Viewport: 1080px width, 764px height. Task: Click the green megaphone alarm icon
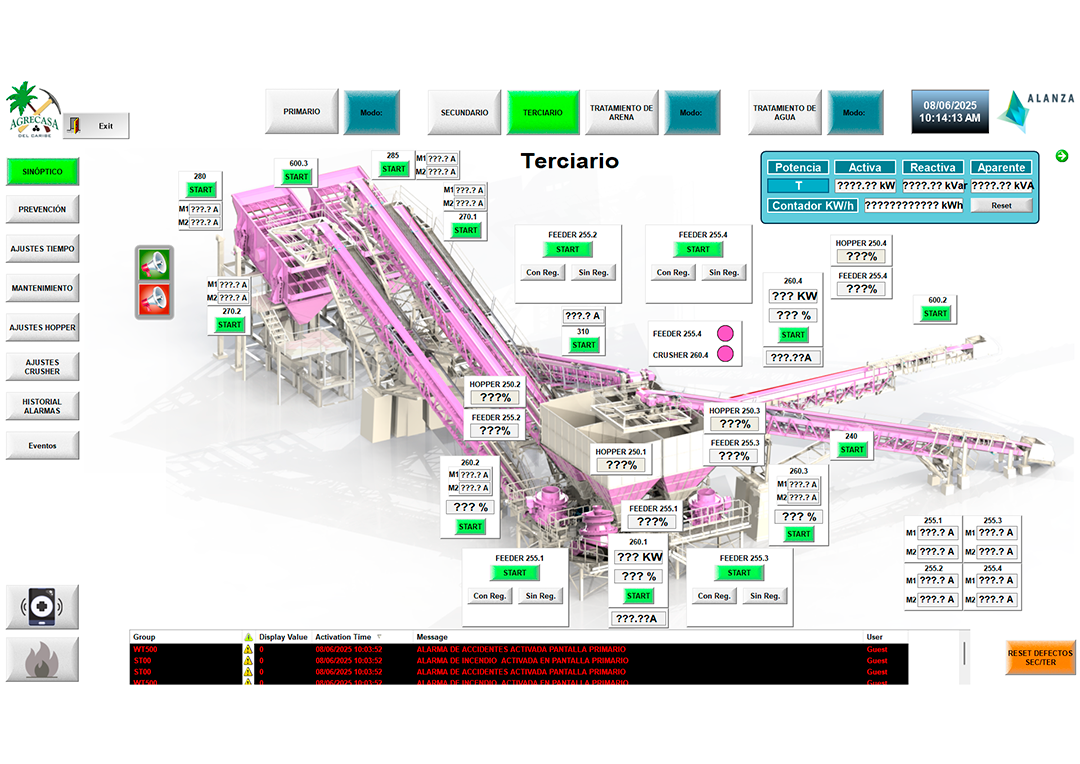pyautogui.click(x=154, y=264)
